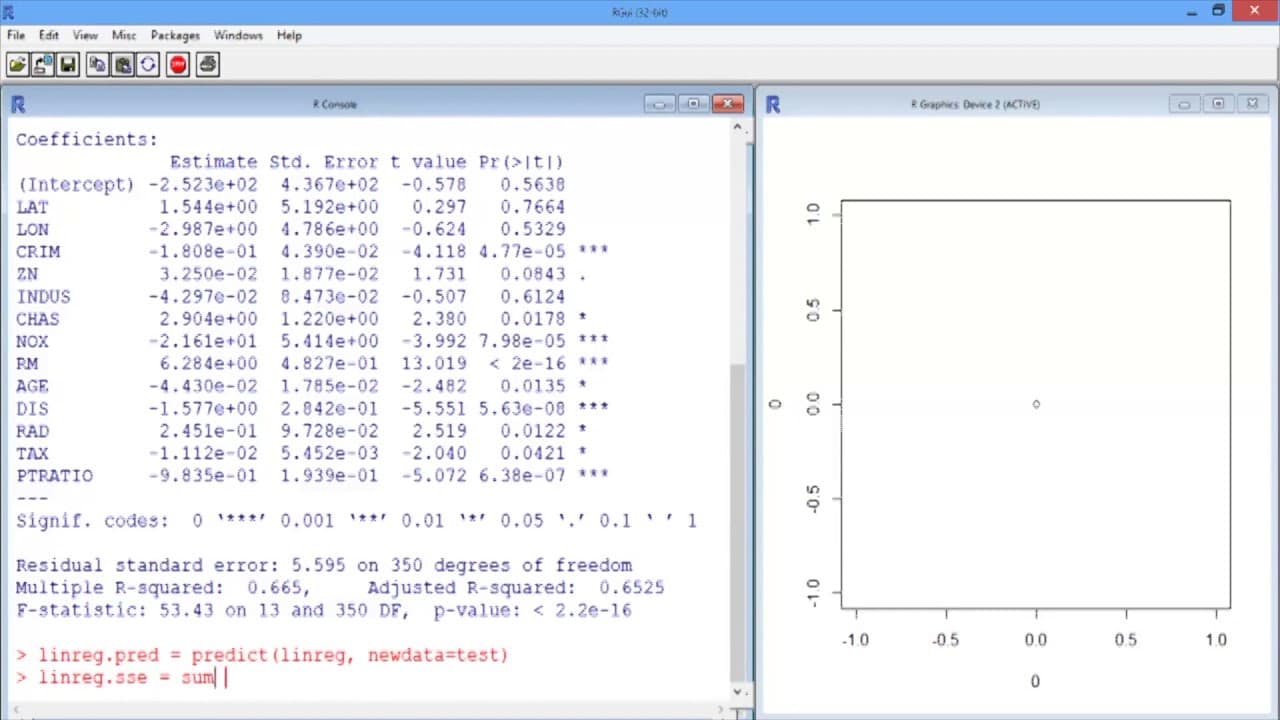Viewport: 1280px width, 720px height.
Task: Close the R Graphics Device 2 window
Action: point(1252,104)
